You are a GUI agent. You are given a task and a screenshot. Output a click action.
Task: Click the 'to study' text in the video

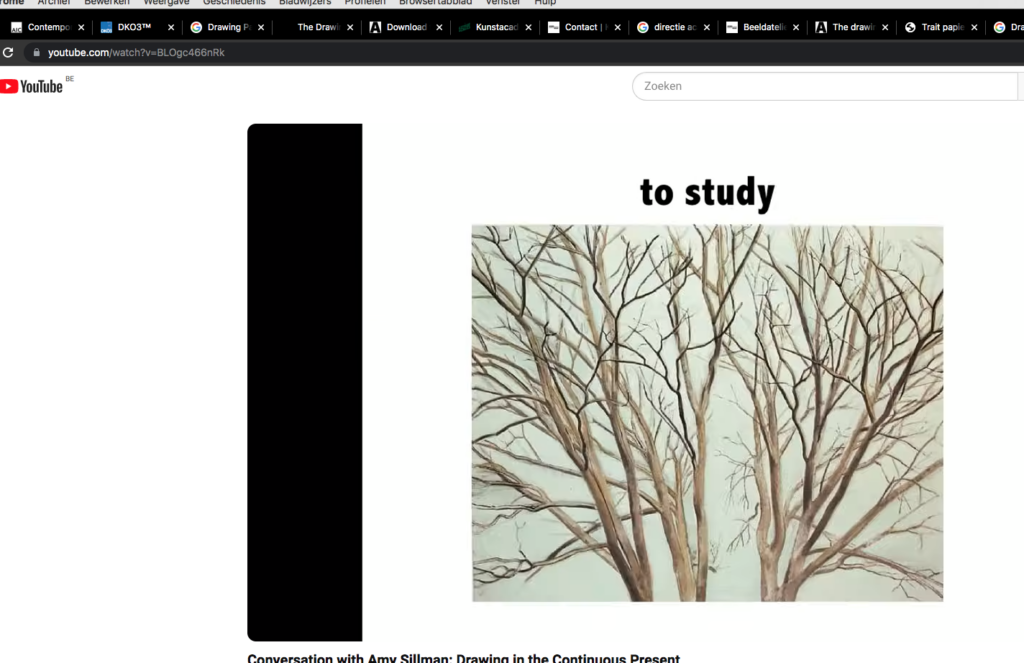click(707, 193)
